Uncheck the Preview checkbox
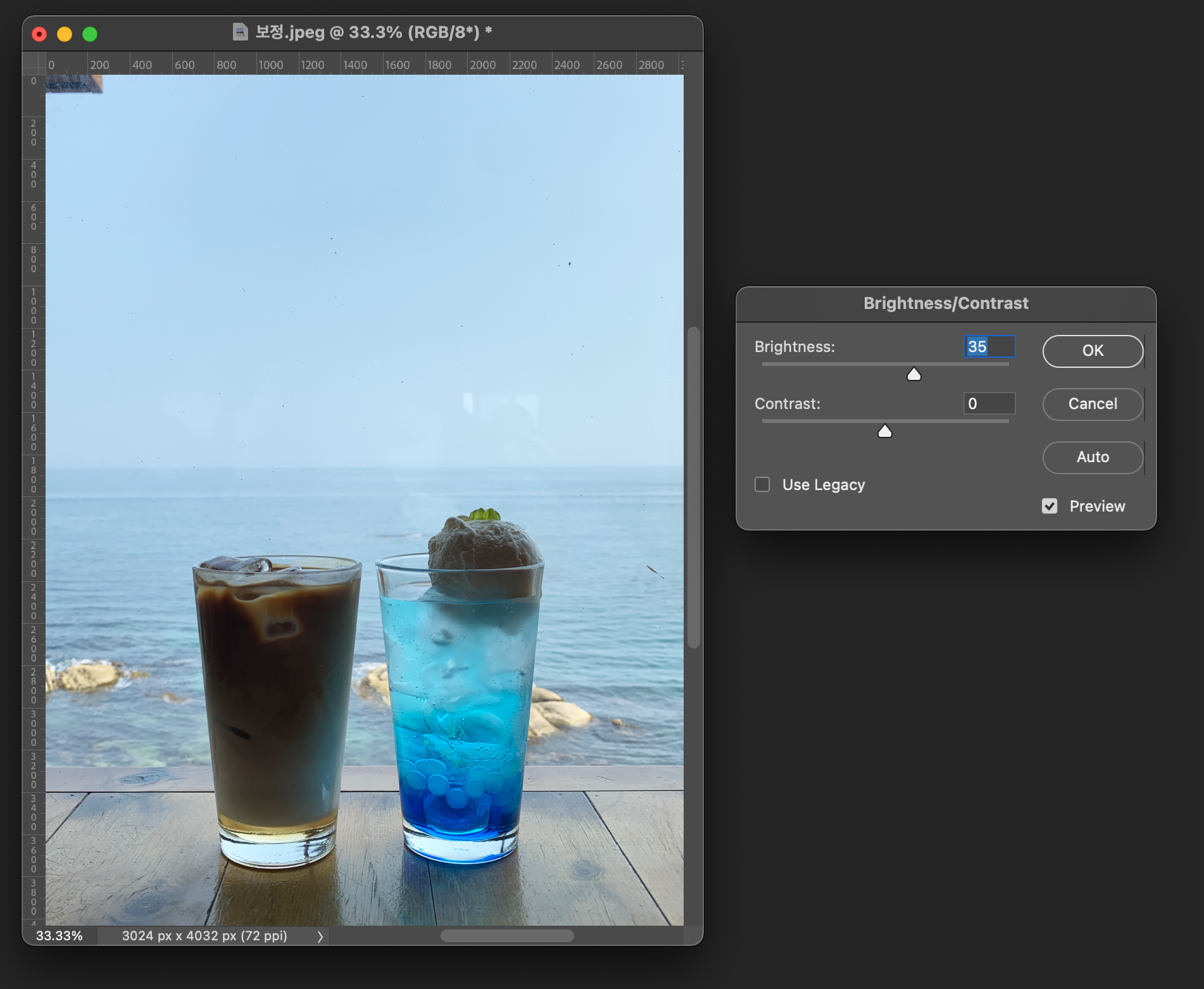This screenshot has width=1204, height=989. coord(1050,506)
